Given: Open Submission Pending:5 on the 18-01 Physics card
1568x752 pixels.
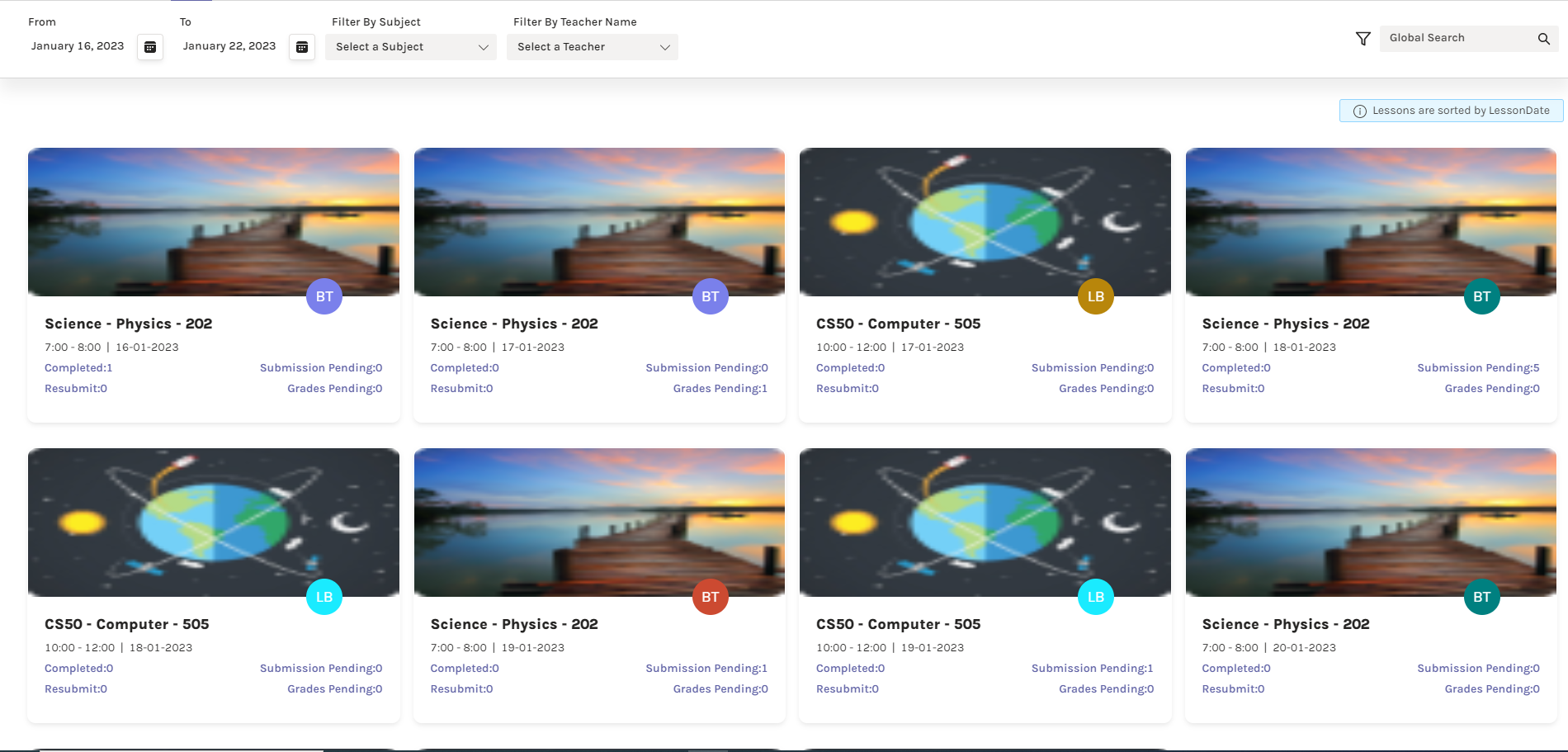Looking at the screenshot, I should tap(1478, 367).
